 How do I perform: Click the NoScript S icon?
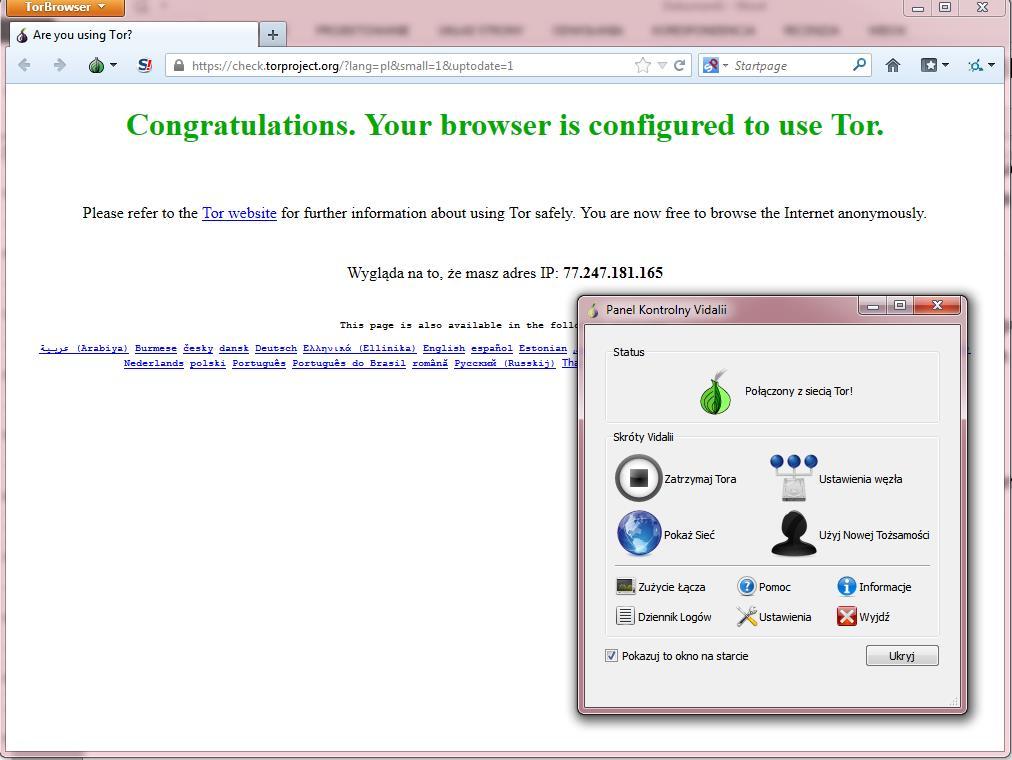point(145,65)
